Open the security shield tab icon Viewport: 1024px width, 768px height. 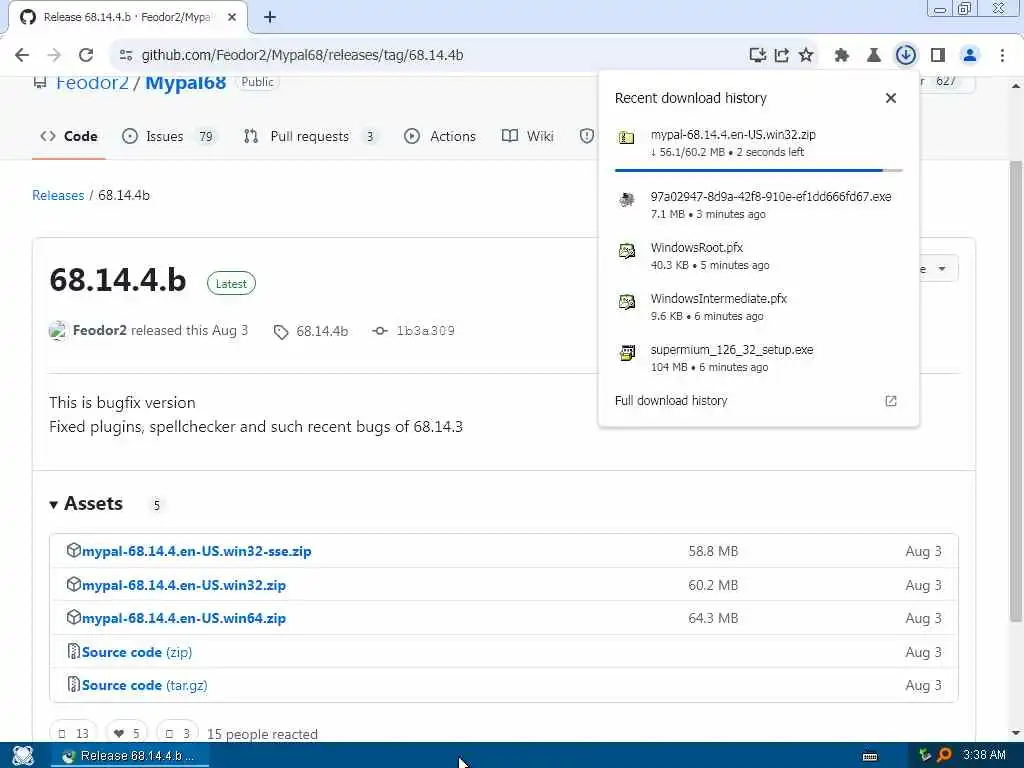(586, 136)
